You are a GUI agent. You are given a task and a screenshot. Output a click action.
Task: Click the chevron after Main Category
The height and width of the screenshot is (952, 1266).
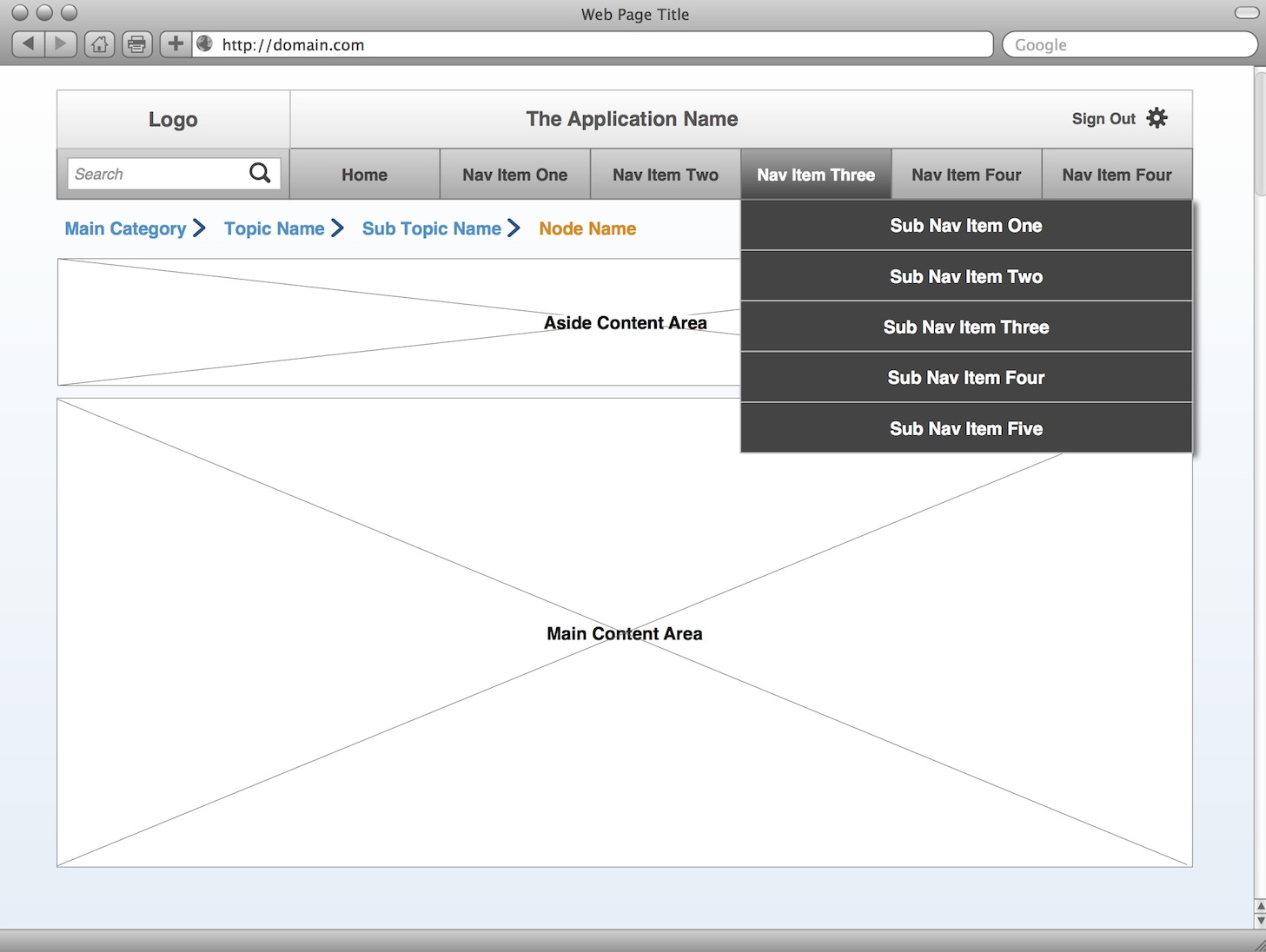(199, 228)
